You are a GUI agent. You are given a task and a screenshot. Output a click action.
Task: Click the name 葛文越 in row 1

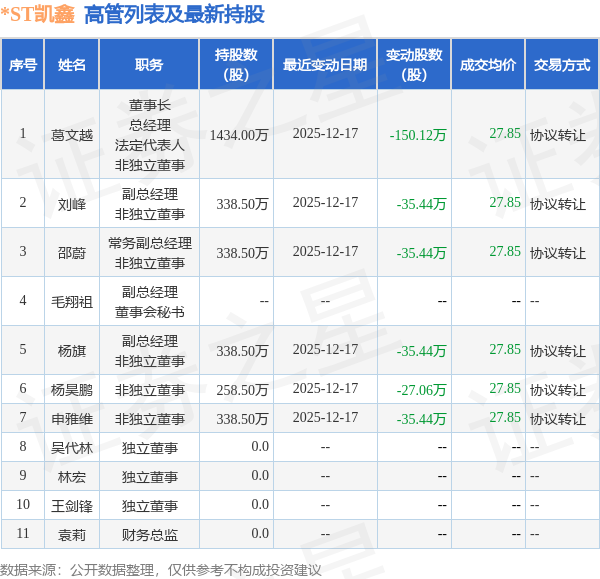tap(72, 135)
